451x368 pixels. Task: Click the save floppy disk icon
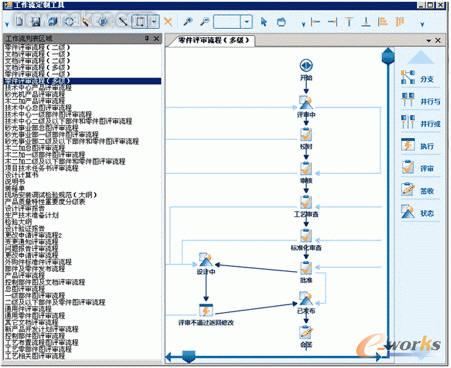tap(36, 22)
